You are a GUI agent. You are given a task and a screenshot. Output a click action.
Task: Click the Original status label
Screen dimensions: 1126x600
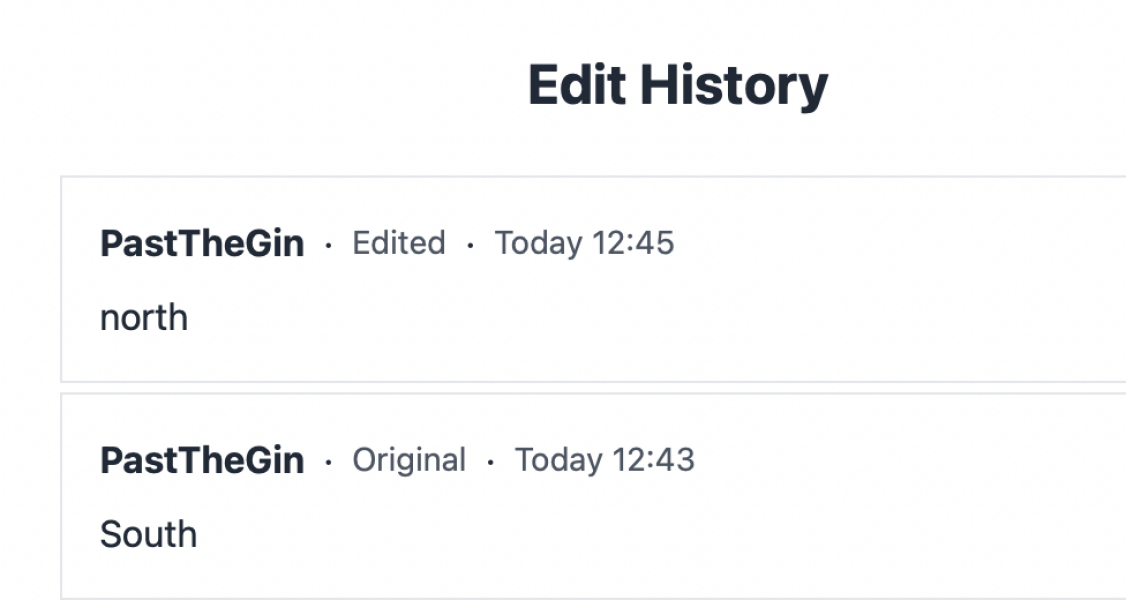pyautogui.click(x=408, y=460)
